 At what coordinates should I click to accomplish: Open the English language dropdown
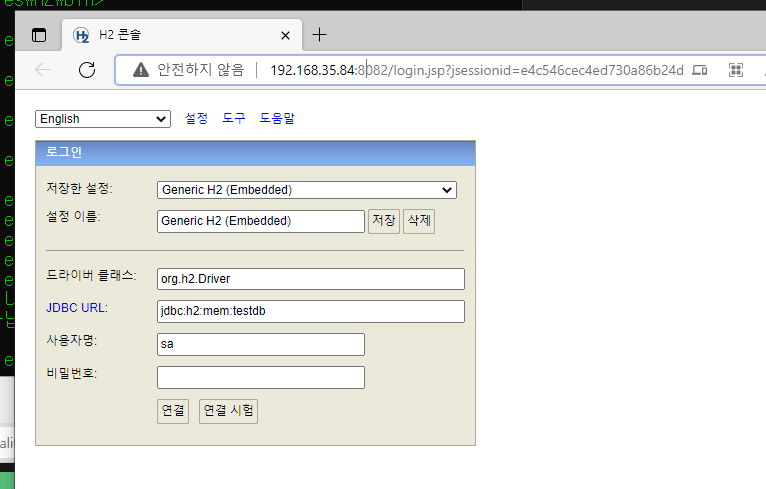(103, 119)
